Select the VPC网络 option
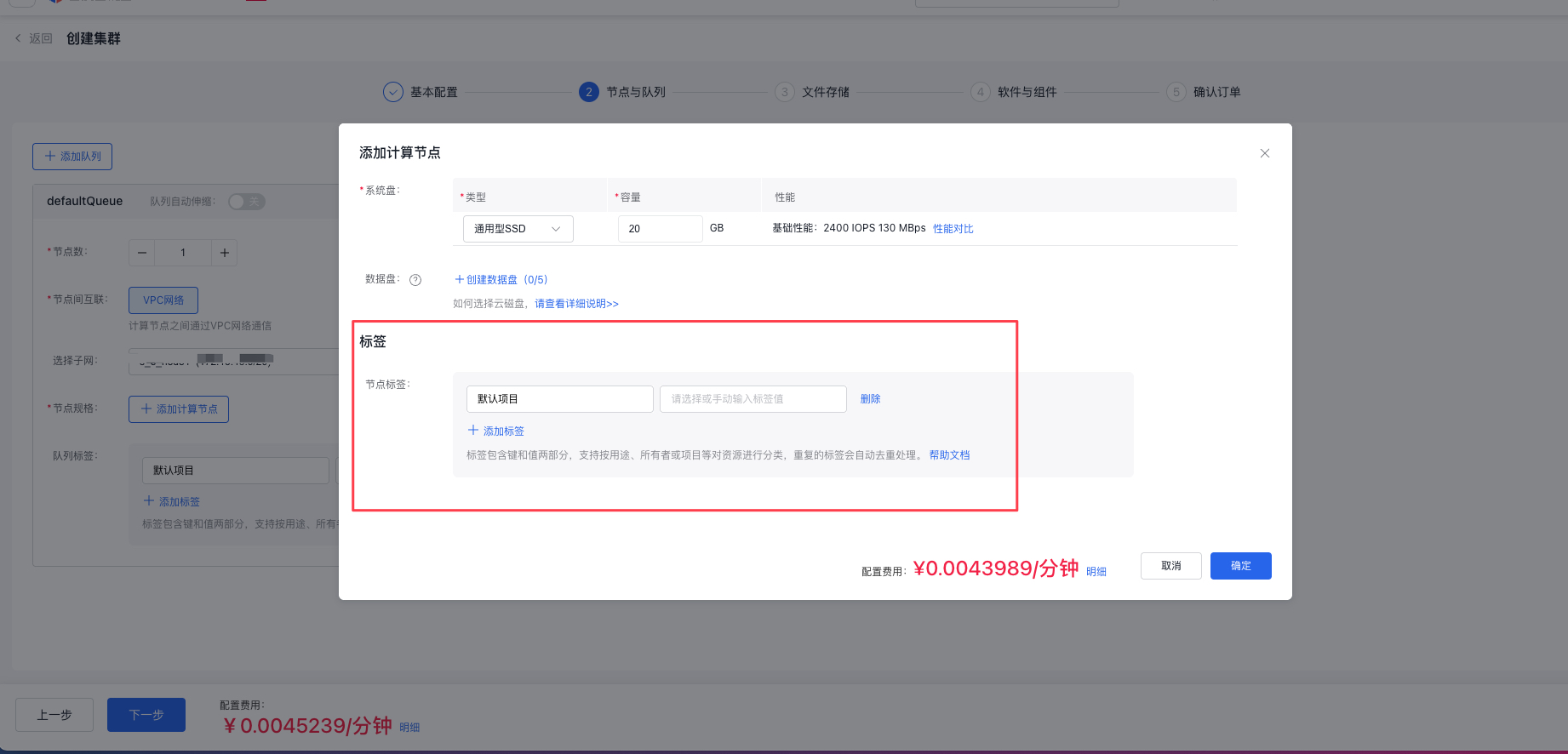 click(x=163, y=300)
